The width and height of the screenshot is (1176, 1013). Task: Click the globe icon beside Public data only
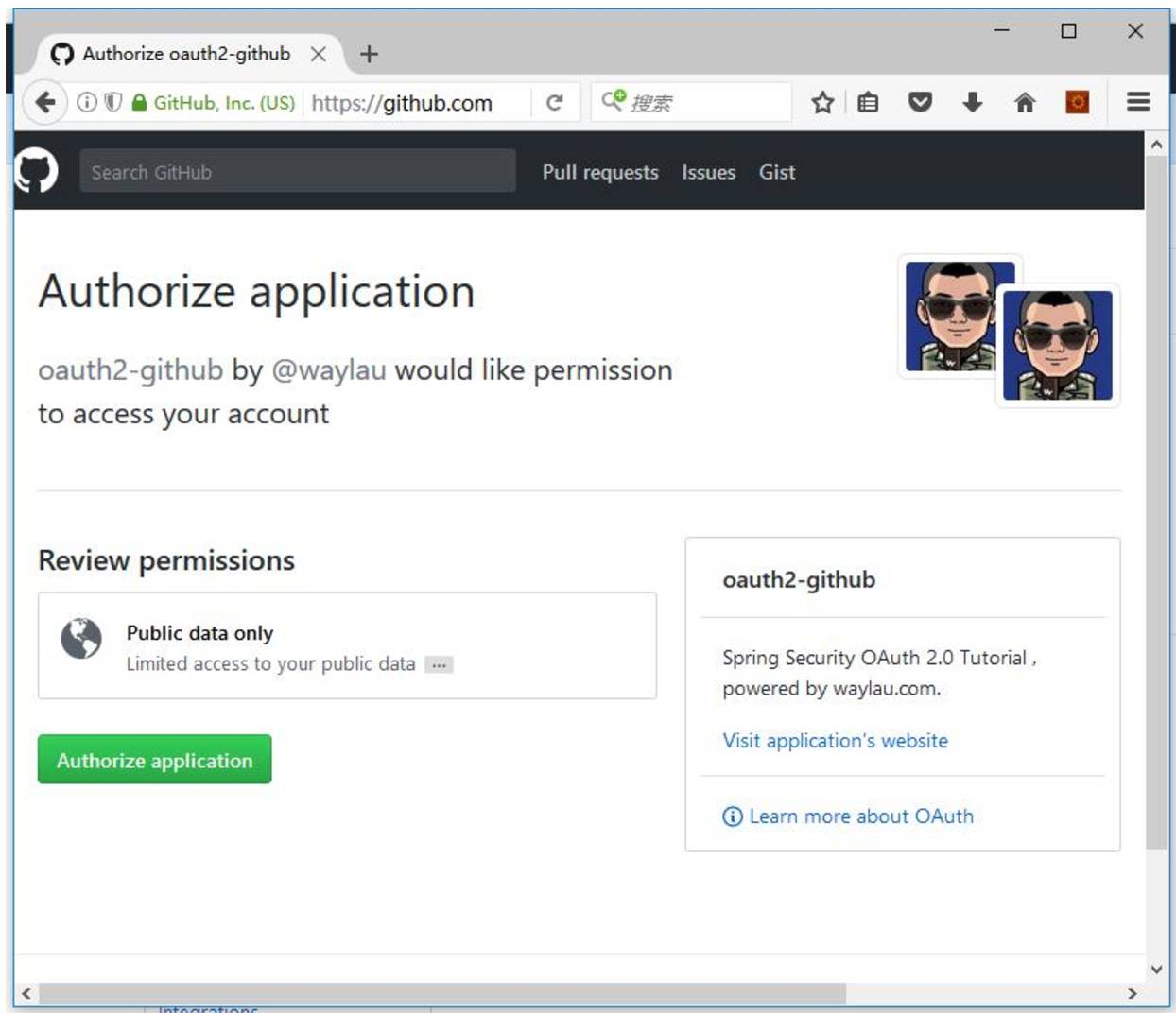pyautogui.click(x=81, y=639)
